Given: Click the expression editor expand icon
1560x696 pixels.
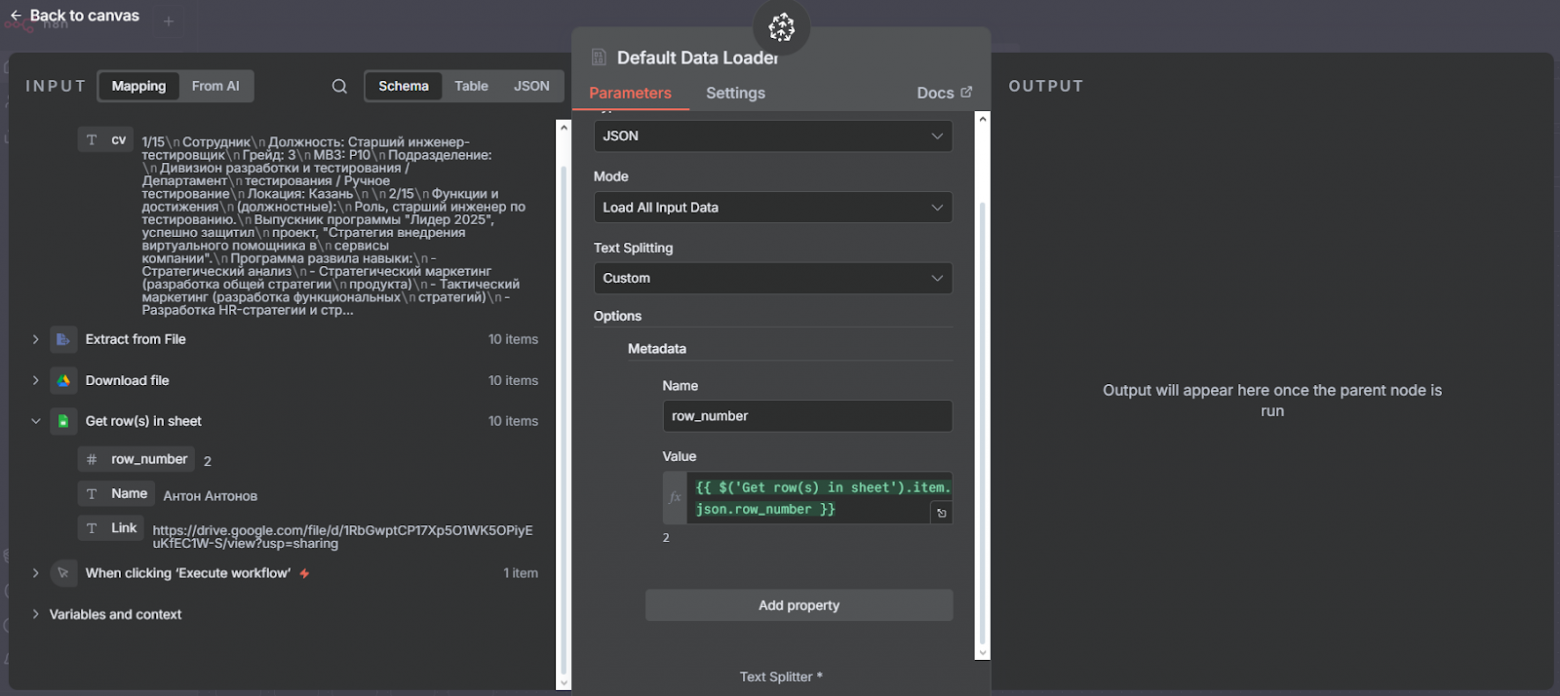Looking at the screenshot, I should pos(941,513).
